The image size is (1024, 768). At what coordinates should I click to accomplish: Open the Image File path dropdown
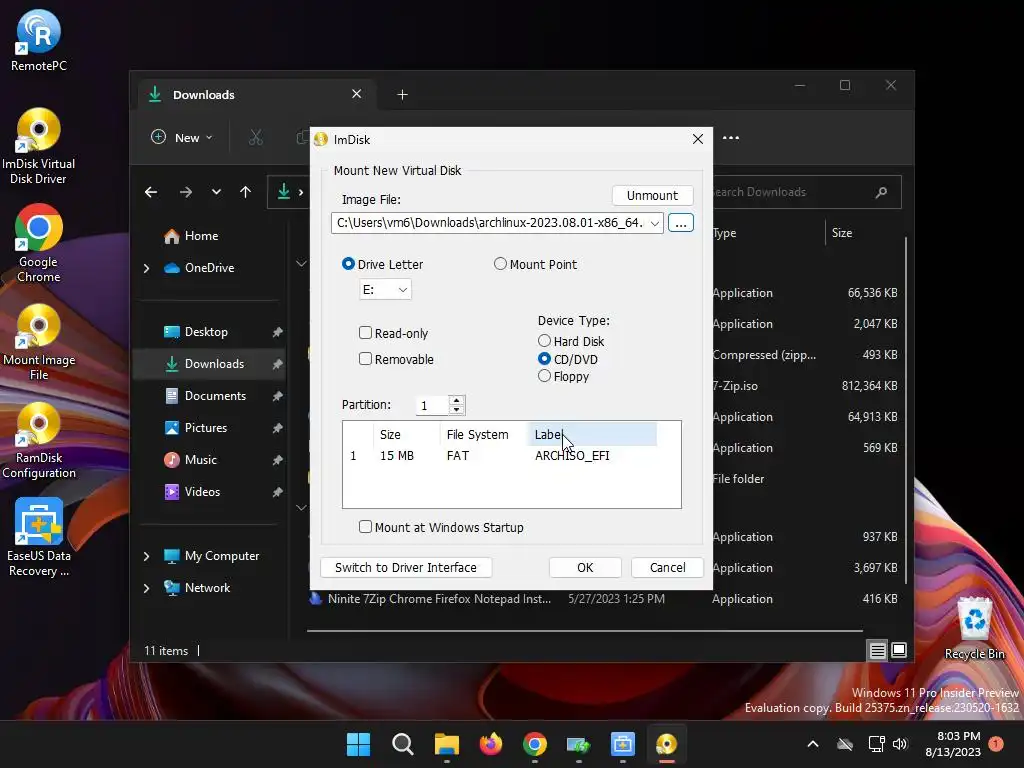(654, 223)
